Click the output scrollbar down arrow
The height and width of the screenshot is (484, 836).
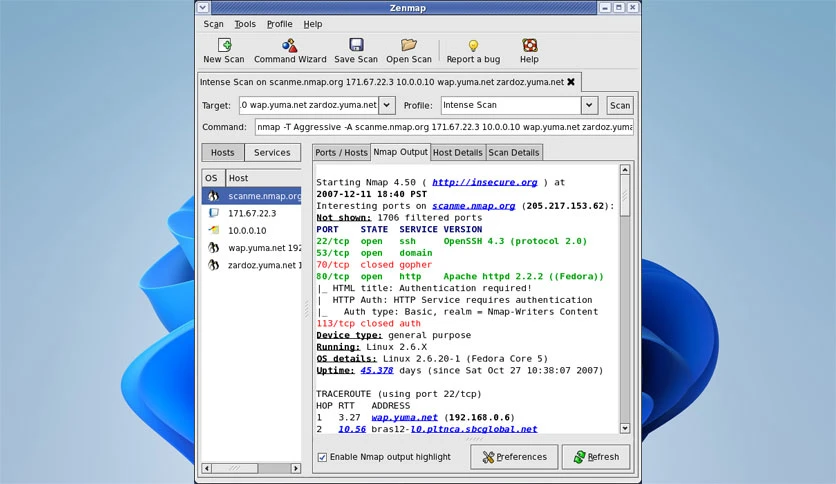pos(625,428)
